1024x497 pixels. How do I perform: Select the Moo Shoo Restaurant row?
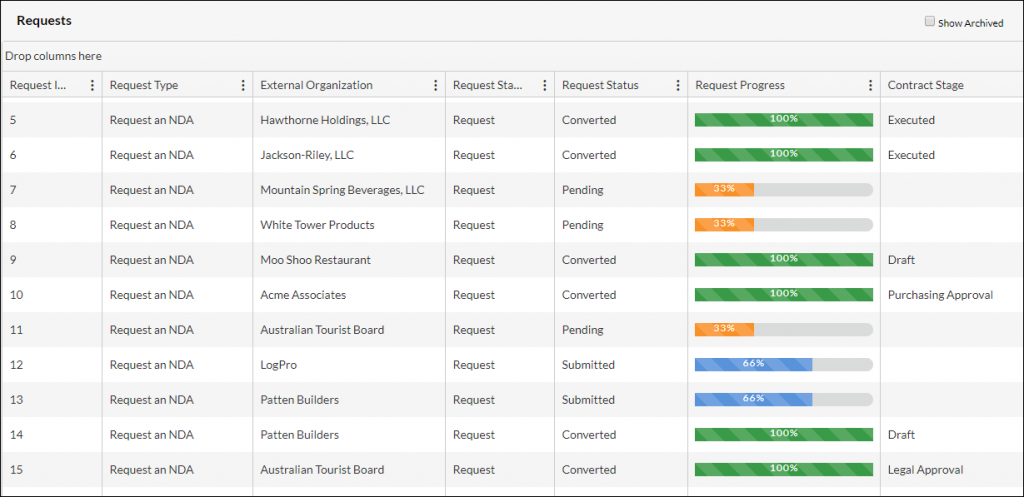coord(512,260)
